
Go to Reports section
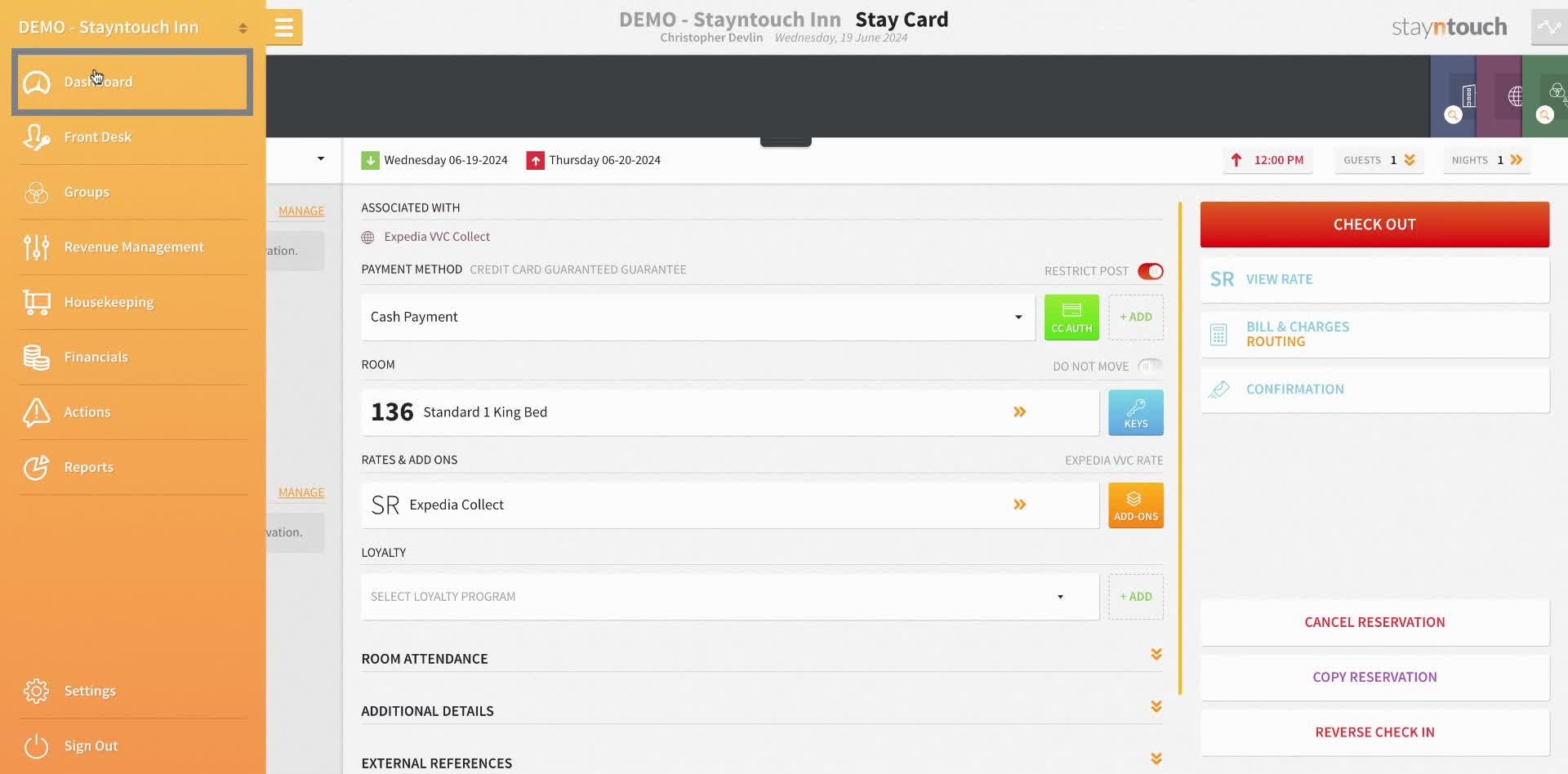click(x=132, y=467)
